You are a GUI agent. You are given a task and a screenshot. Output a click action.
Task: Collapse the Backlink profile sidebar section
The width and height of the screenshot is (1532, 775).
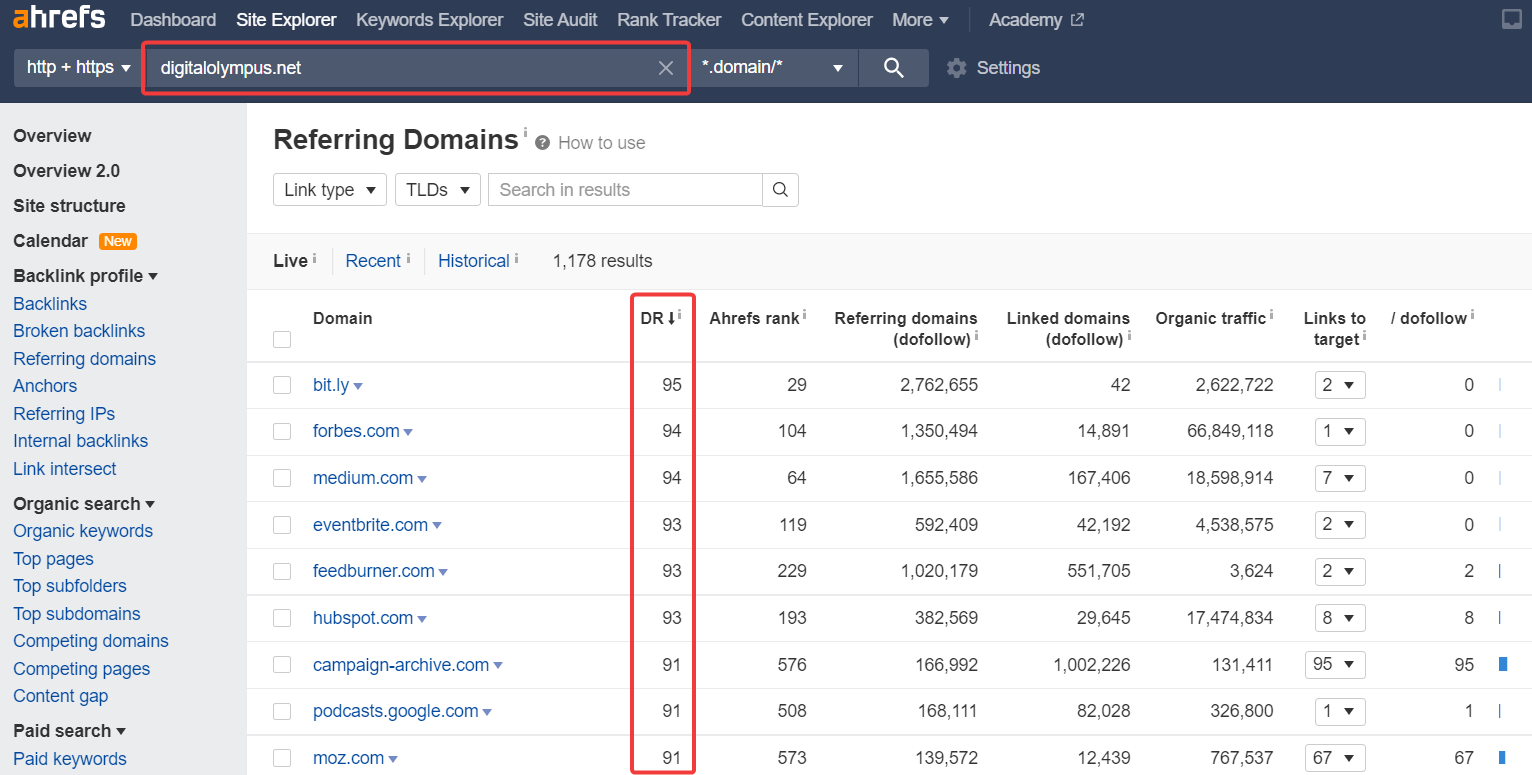[86, 276]
